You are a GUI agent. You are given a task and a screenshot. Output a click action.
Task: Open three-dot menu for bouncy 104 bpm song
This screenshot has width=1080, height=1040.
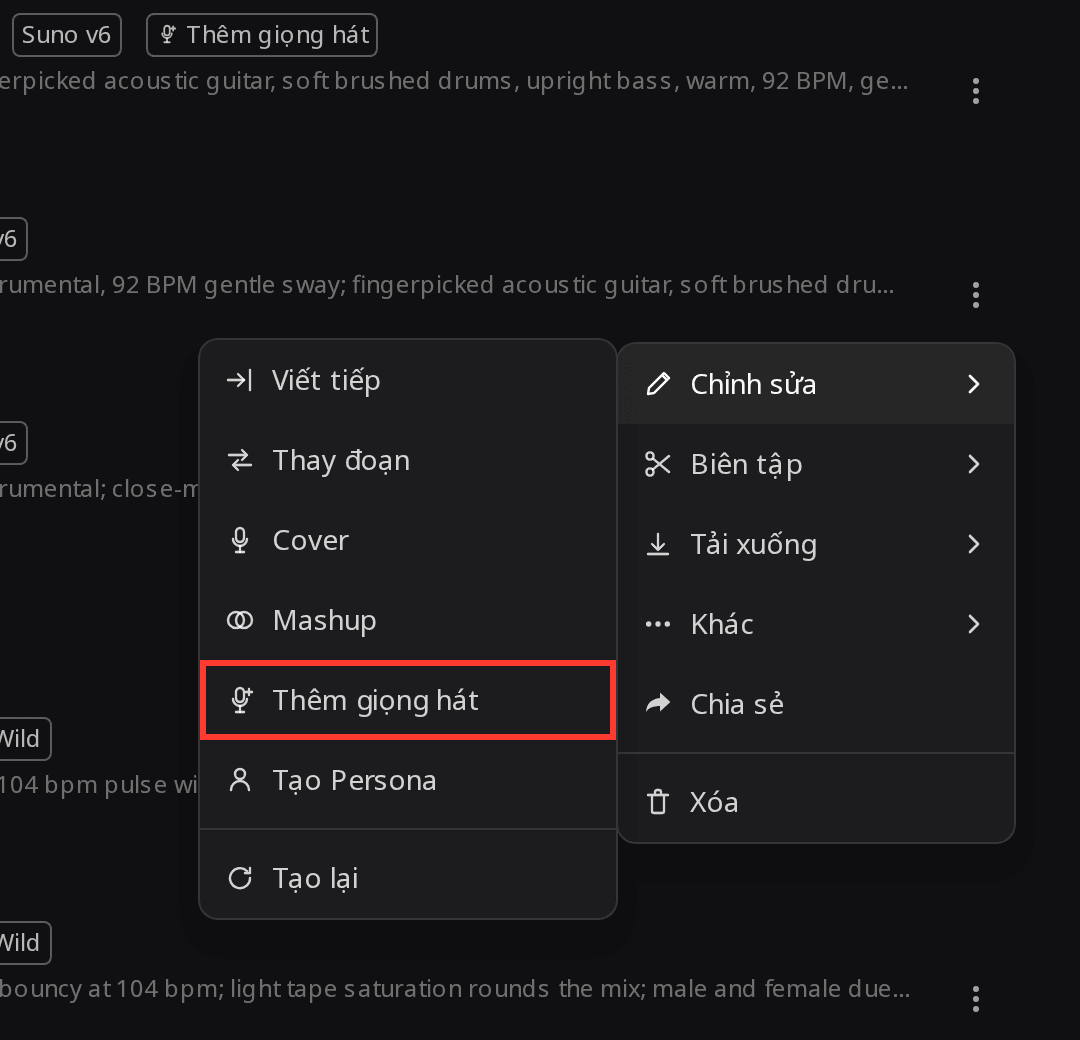pos(975,999)
